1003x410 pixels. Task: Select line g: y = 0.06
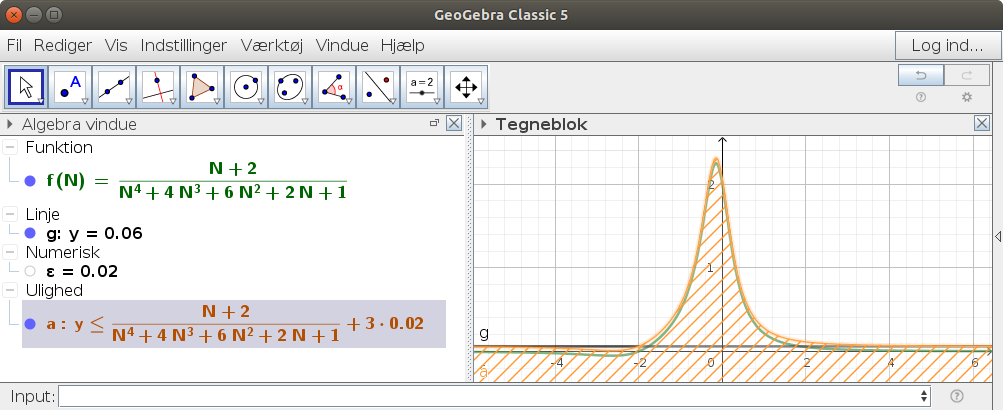(x=94, y=233)
